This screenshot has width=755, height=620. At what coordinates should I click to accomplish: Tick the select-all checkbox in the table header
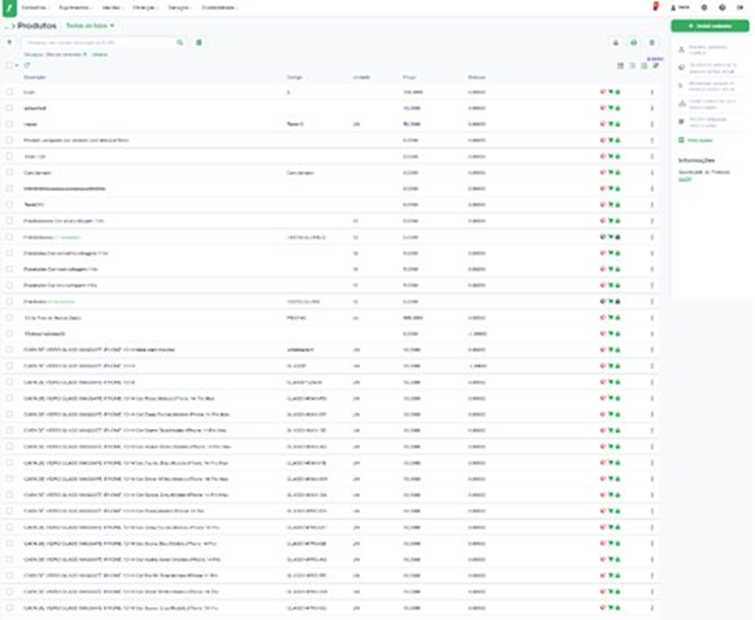coord(9,65)
